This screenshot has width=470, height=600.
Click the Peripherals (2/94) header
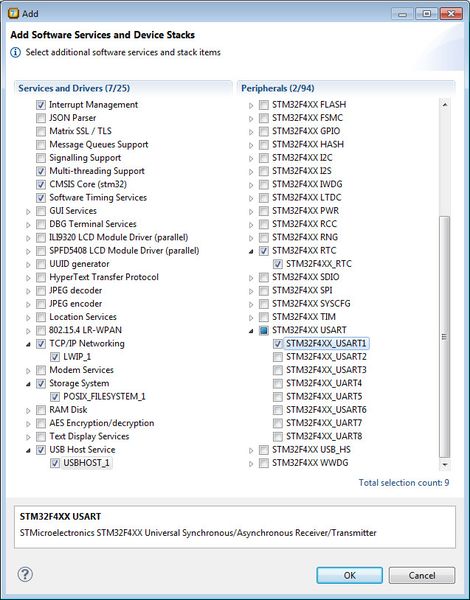pos(278,88)
